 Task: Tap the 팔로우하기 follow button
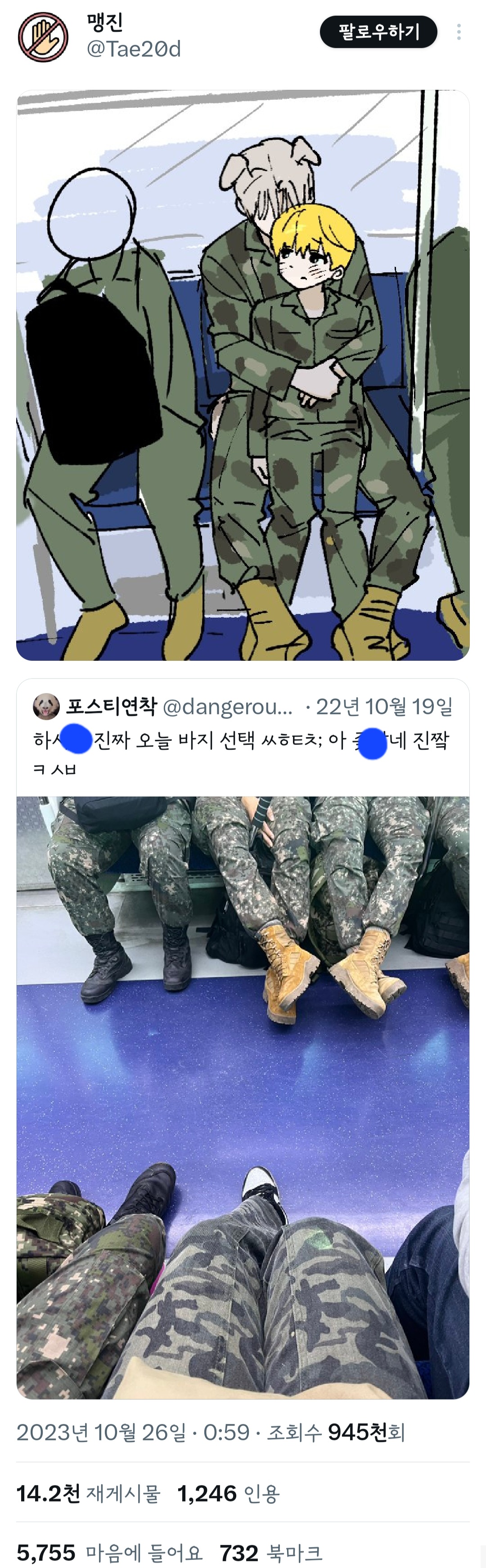[x=378, y=31]
